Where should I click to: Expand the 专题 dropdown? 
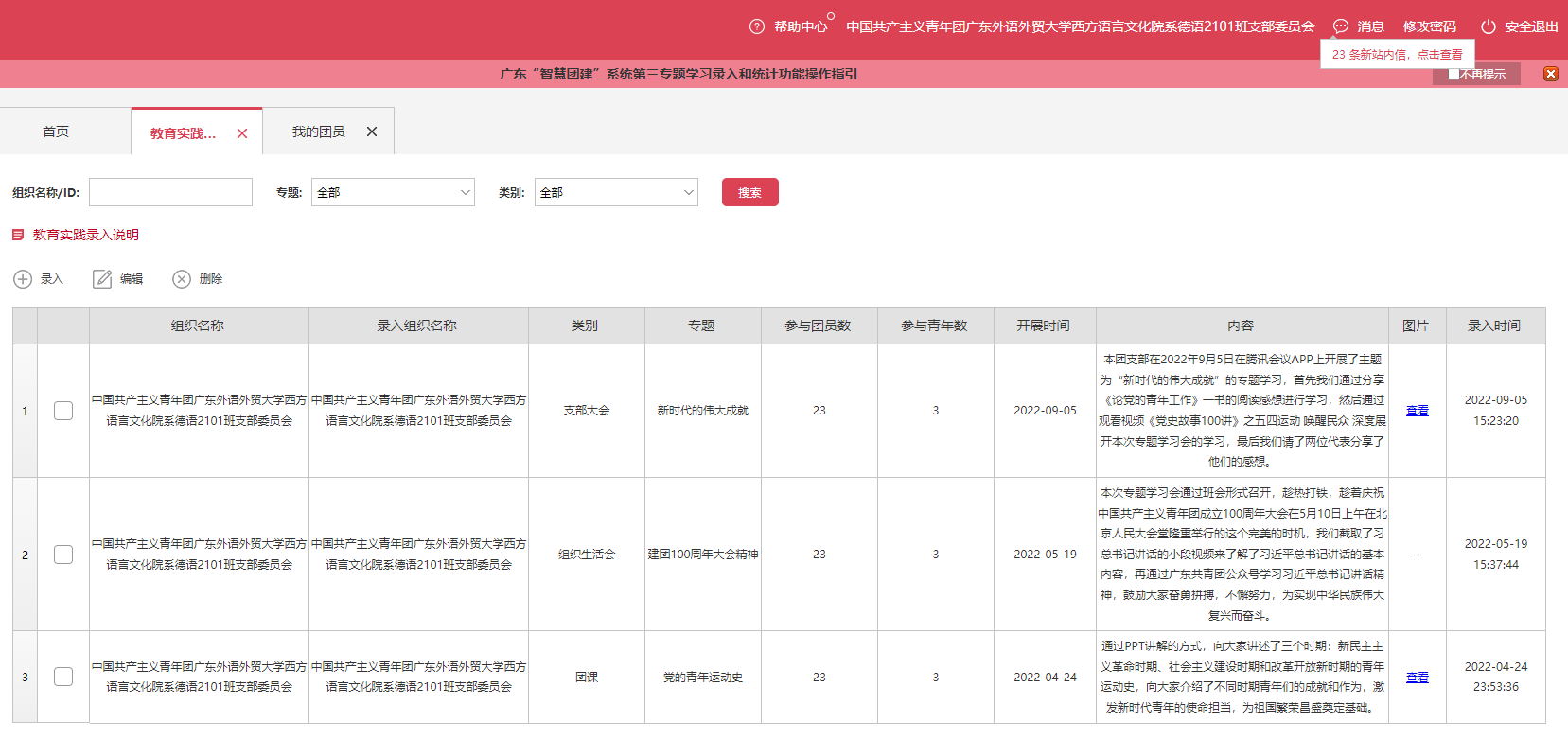tap(393, 192)
